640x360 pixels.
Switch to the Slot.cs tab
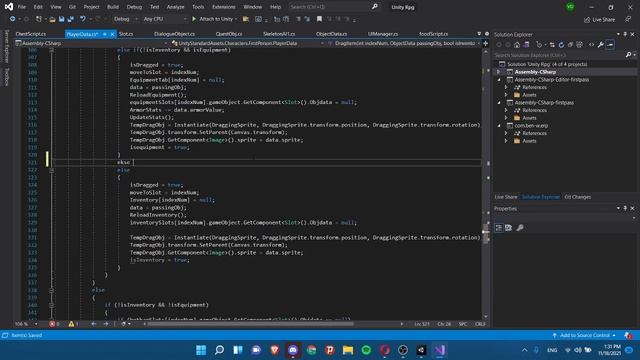(126, 34)
